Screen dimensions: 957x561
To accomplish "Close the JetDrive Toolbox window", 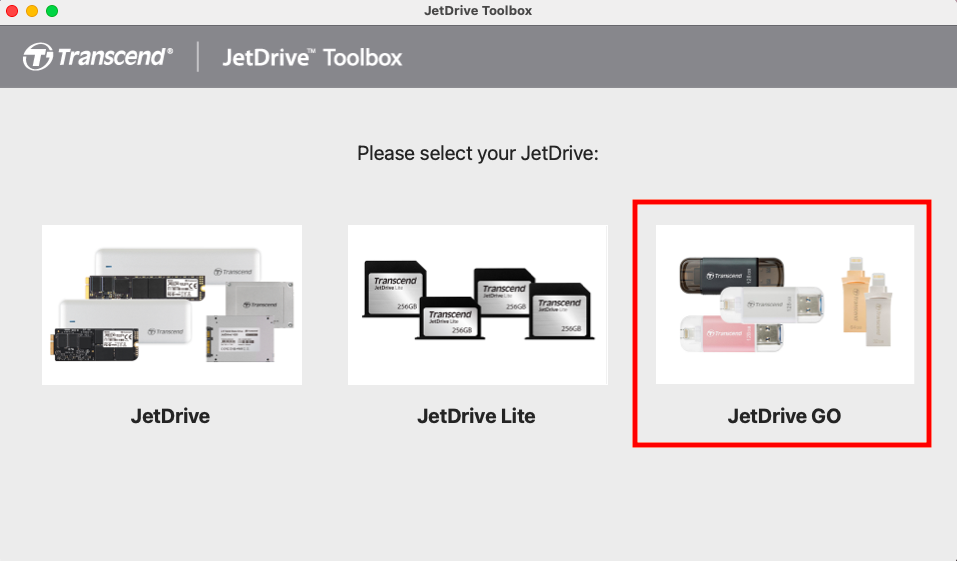I will [12, 11].
